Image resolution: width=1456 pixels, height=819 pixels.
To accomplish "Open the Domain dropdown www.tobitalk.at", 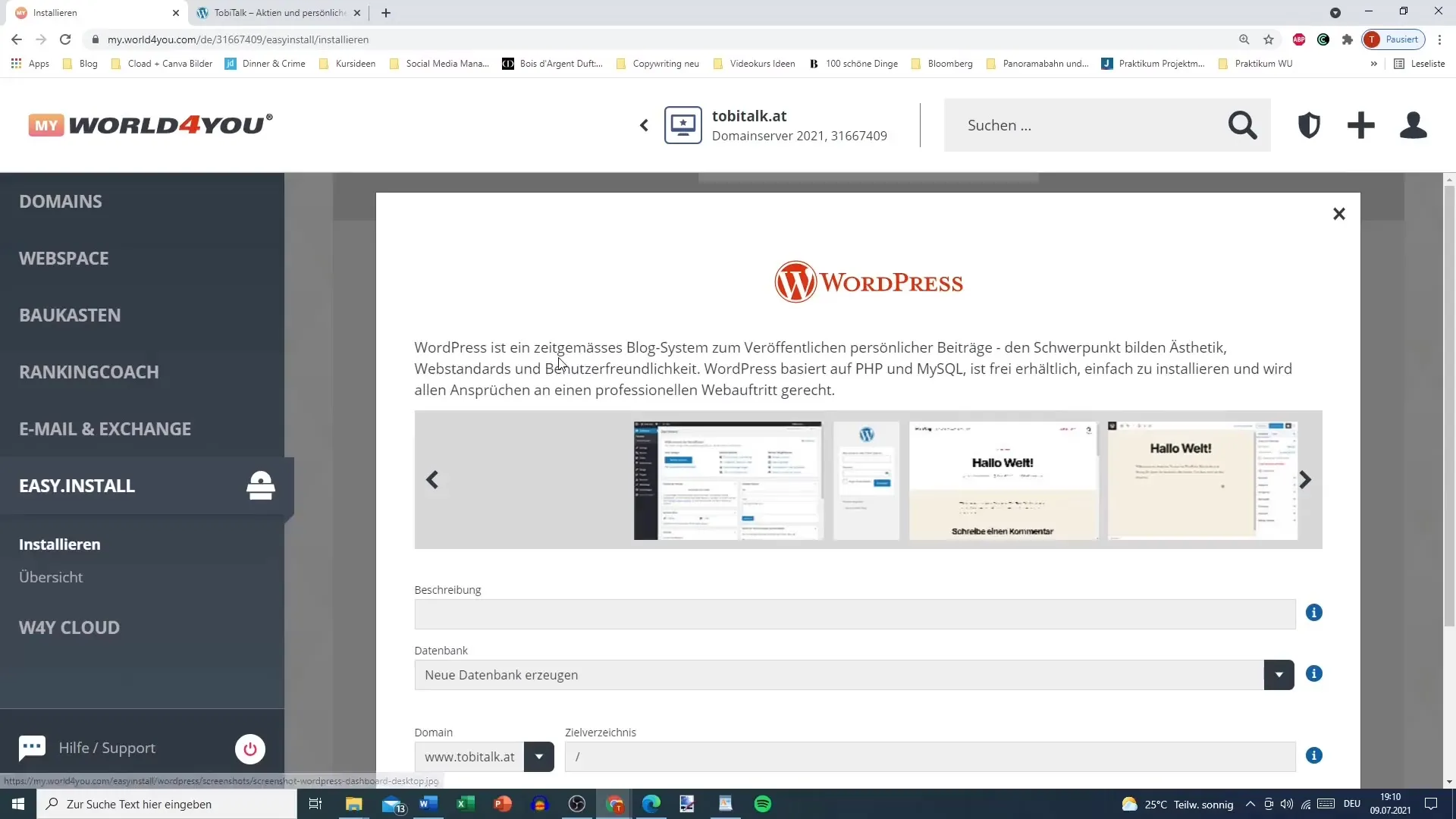I will (x=538, y=757).
